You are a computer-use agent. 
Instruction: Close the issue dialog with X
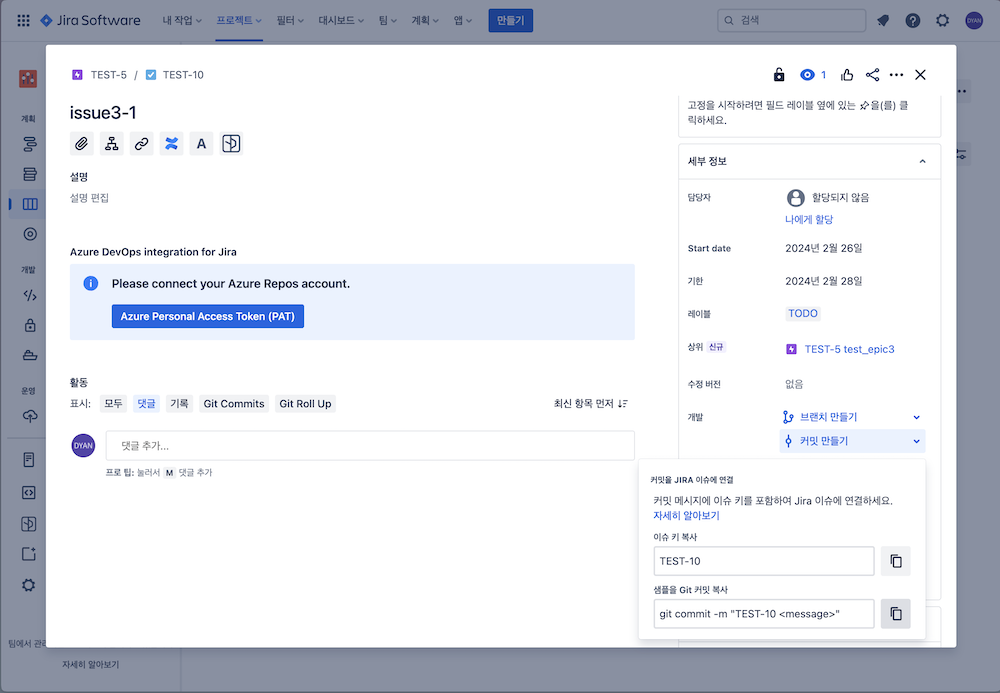click(920, 75)
